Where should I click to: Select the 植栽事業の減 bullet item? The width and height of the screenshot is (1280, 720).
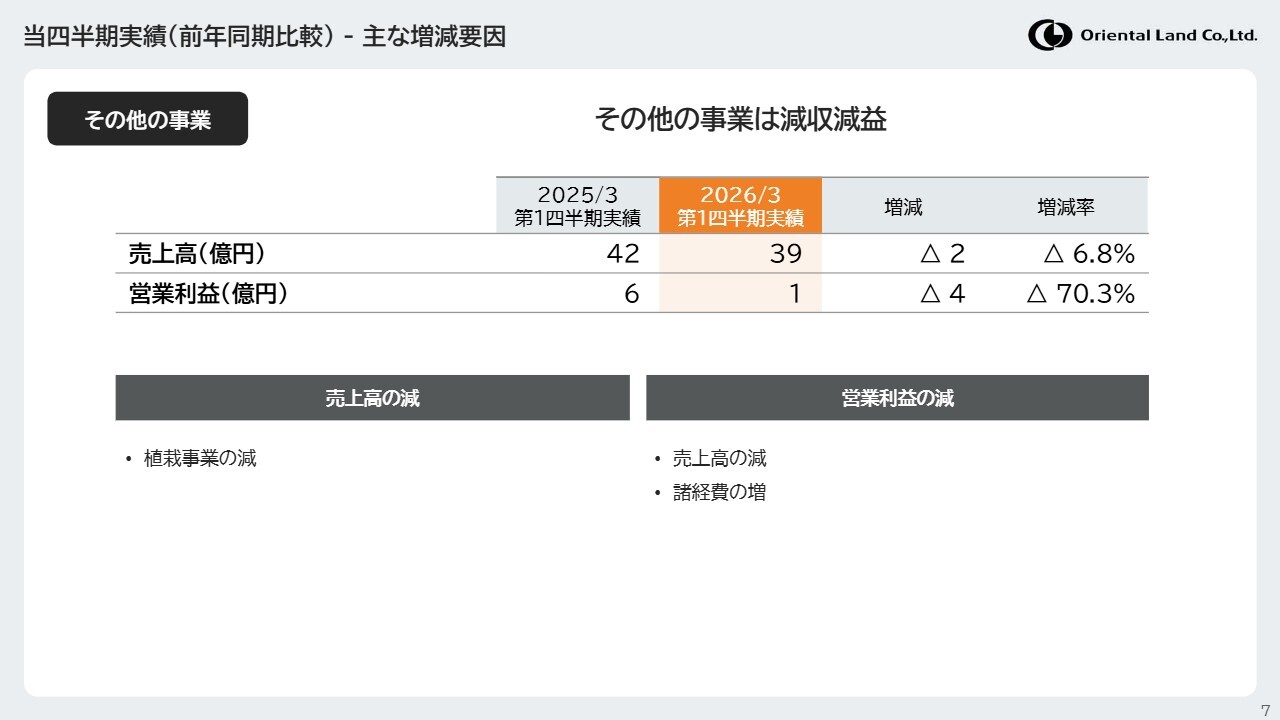200,458
